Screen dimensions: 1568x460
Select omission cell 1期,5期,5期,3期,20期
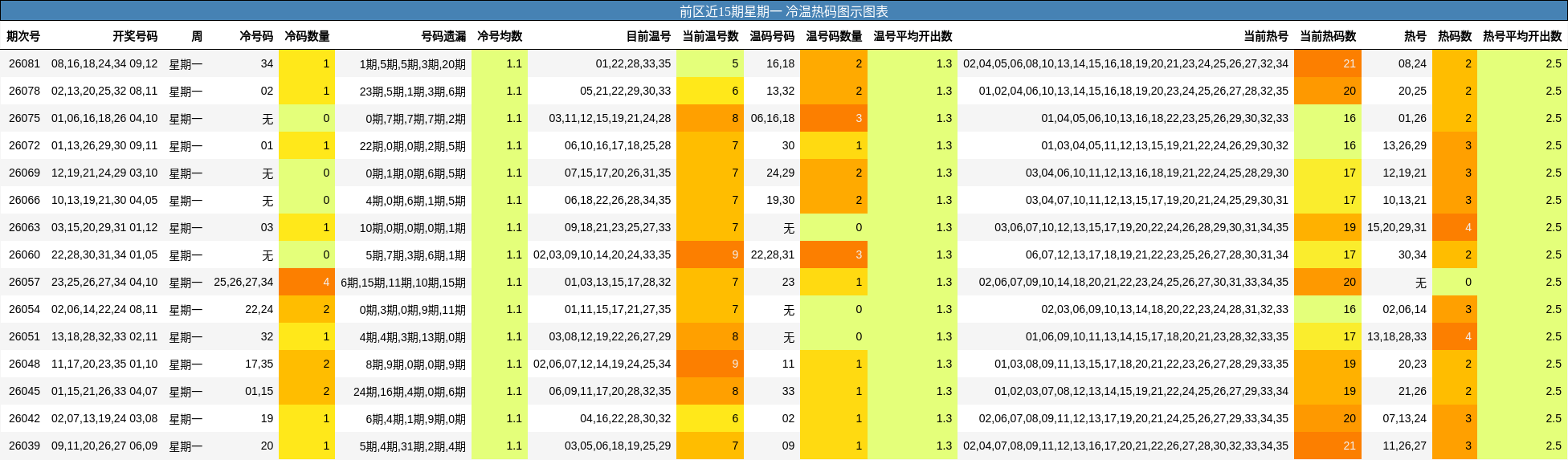413,63
